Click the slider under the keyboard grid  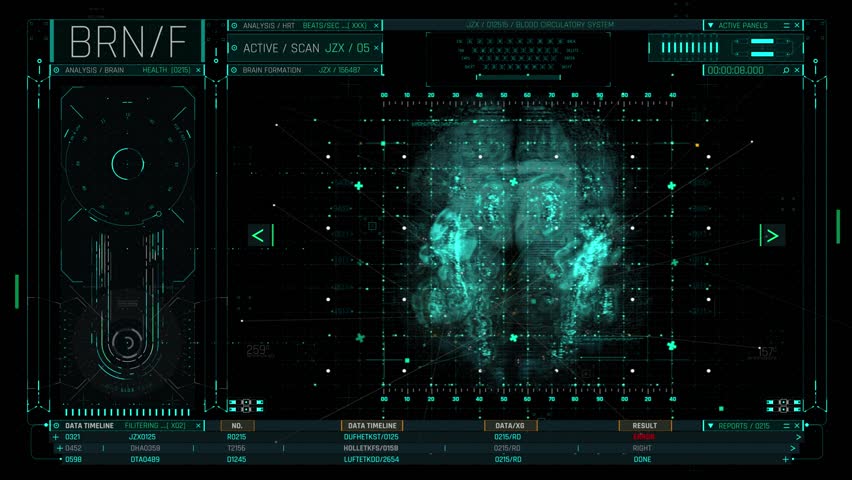click(x=518, y=77)
